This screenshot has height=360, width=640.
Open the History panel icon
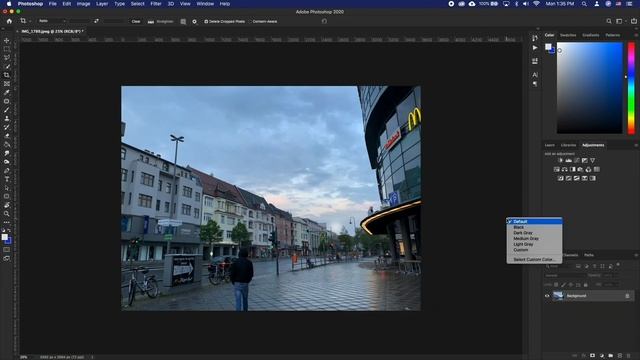535,38
